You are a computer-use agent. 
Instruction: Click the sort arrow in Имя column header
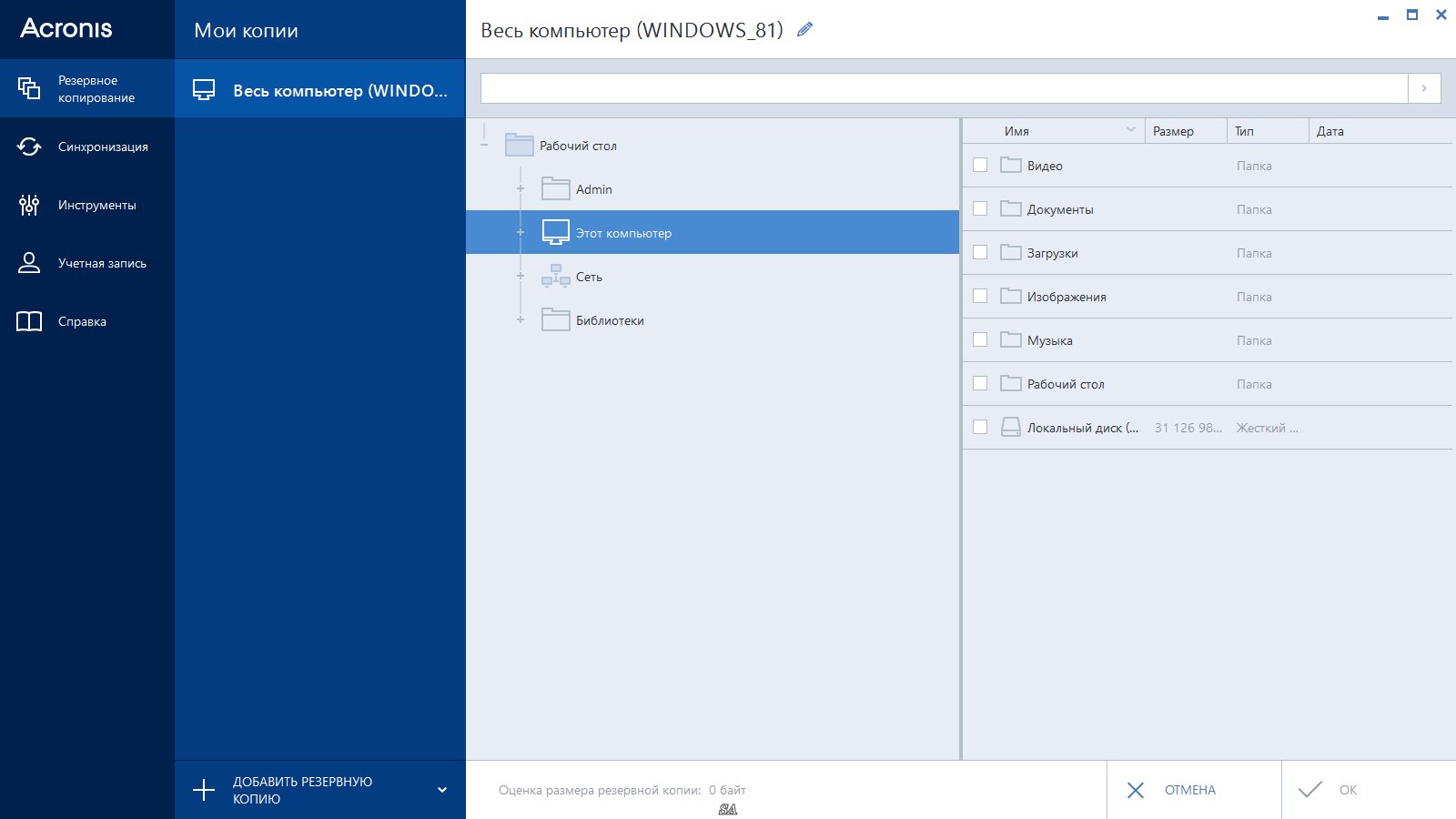click(x=1131, y=130)
